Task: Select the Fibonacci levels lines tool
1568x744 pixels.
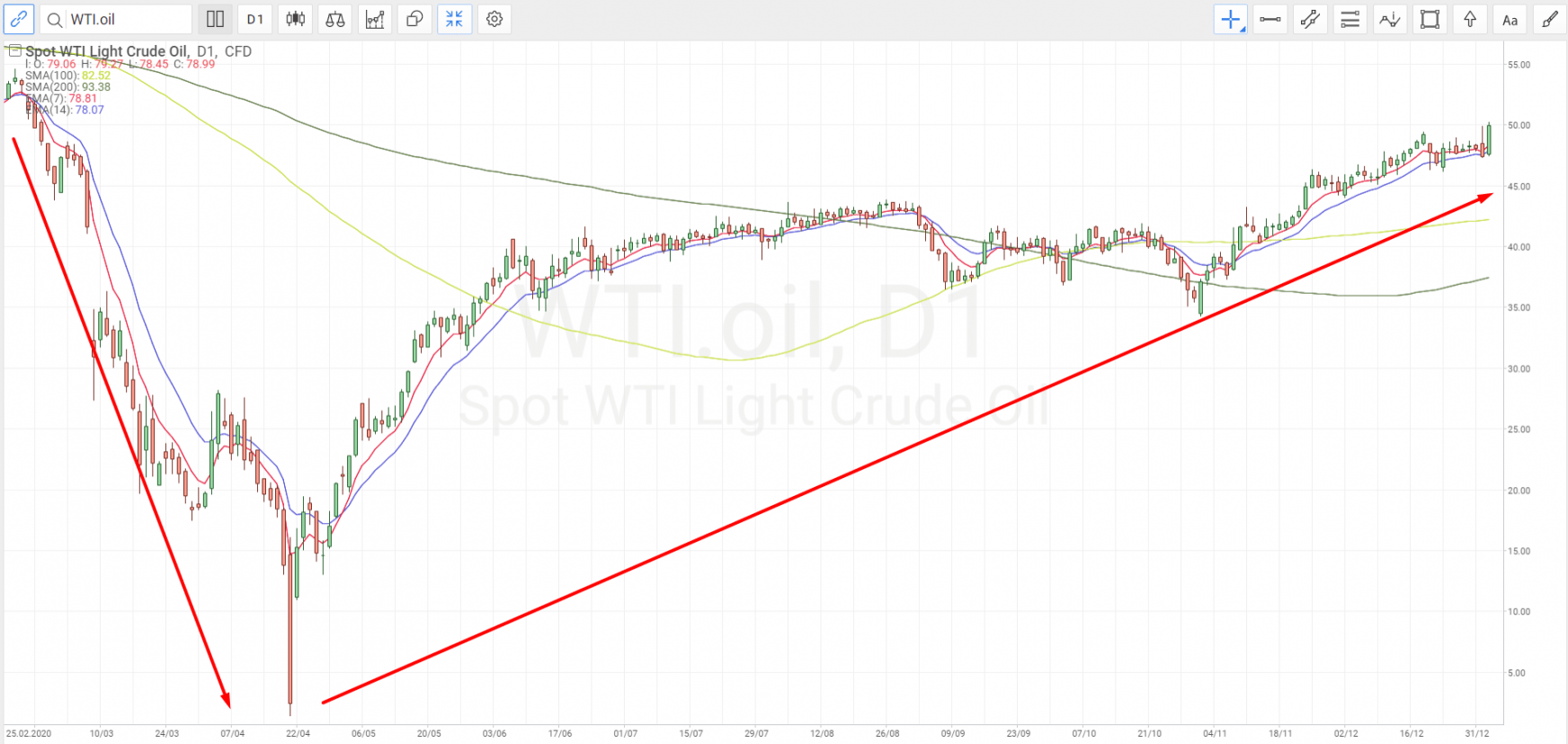Action: pos(1350,19)
